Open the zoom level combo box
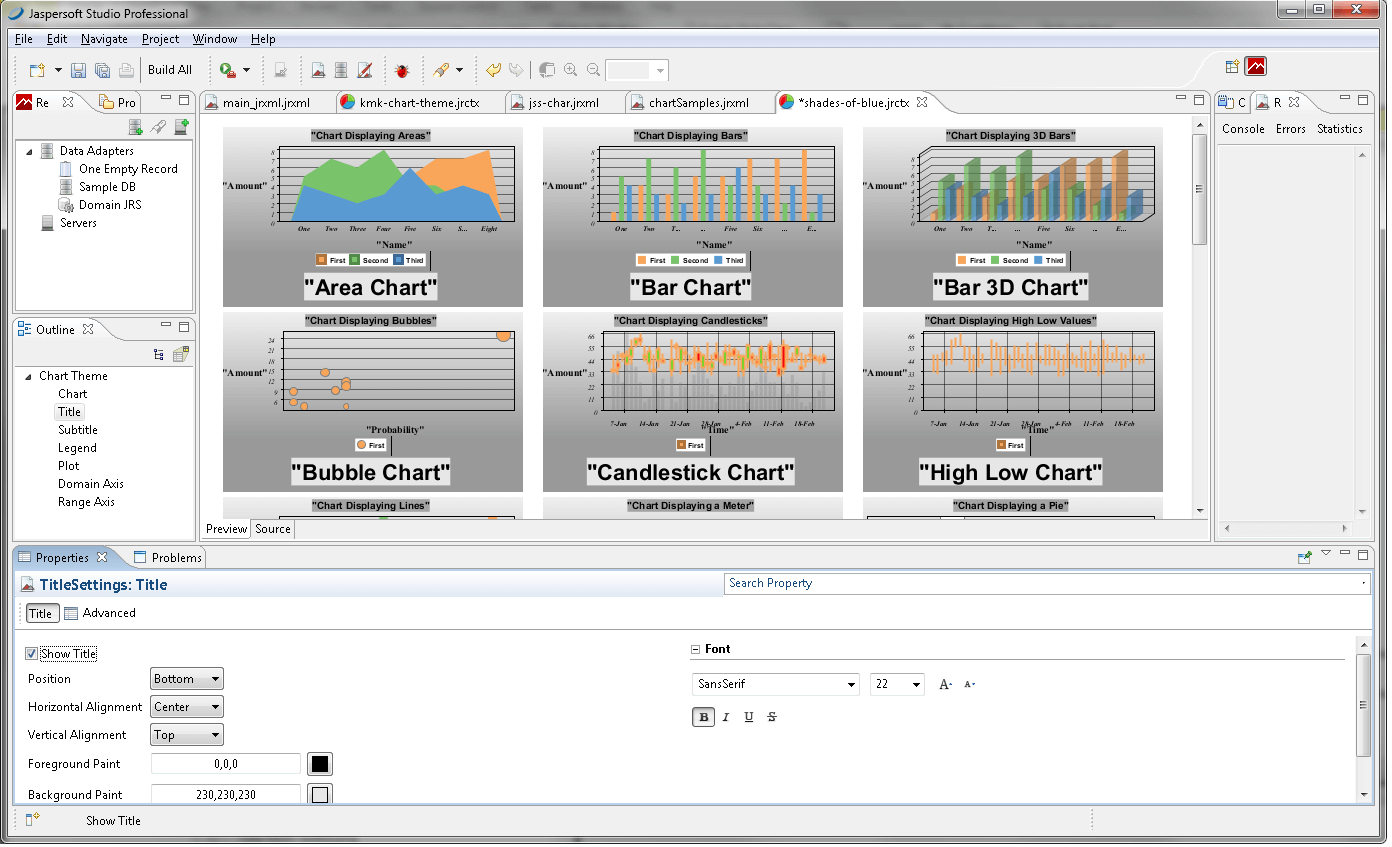The image size is (1392, 847). (637, 70)
